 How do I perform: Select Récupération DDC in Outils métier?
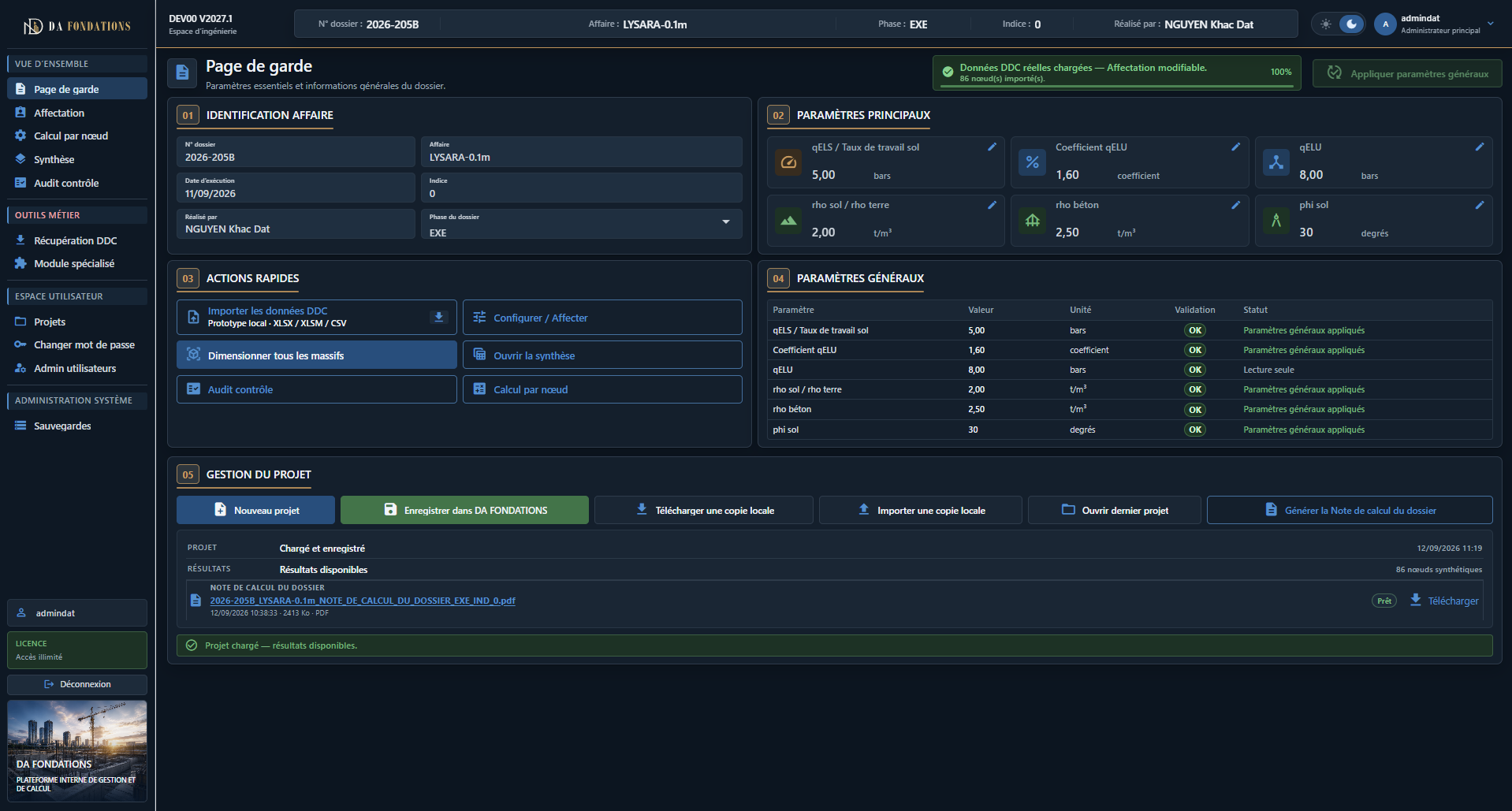tap(77, 240)
